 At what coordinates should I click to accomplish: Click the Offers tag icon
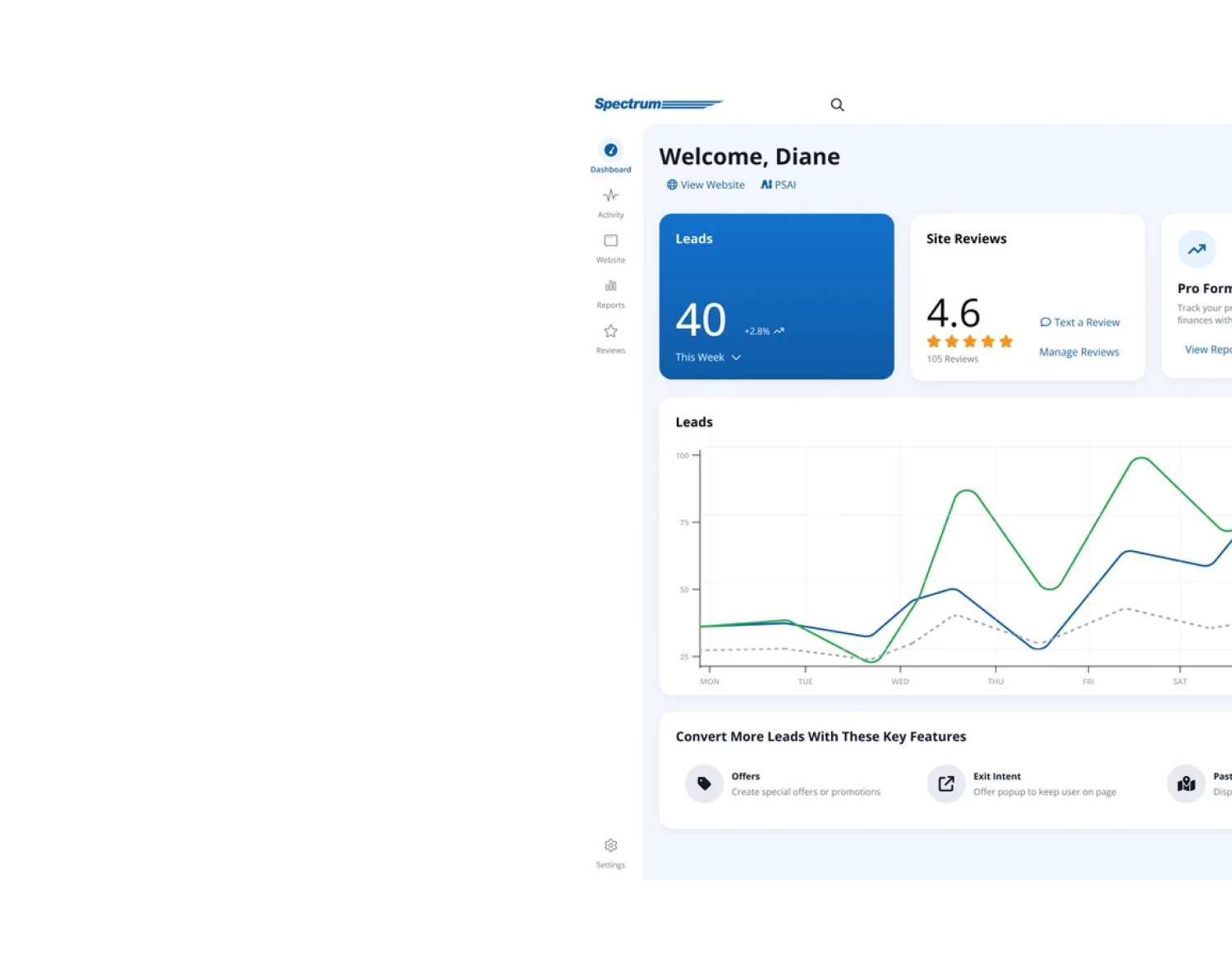704,783
